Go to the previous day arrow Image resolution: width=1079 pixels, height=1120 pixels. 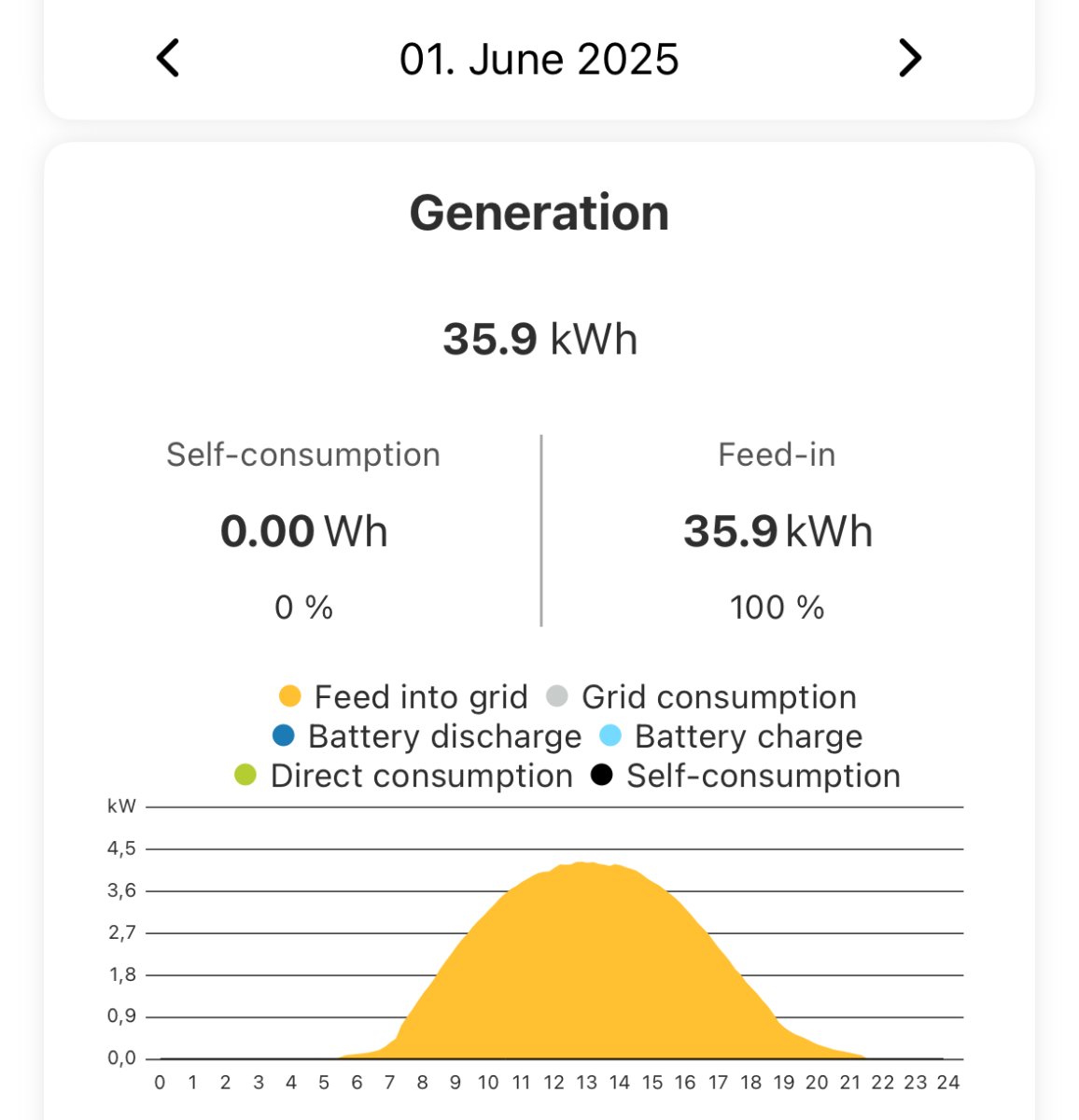(168, 59)
